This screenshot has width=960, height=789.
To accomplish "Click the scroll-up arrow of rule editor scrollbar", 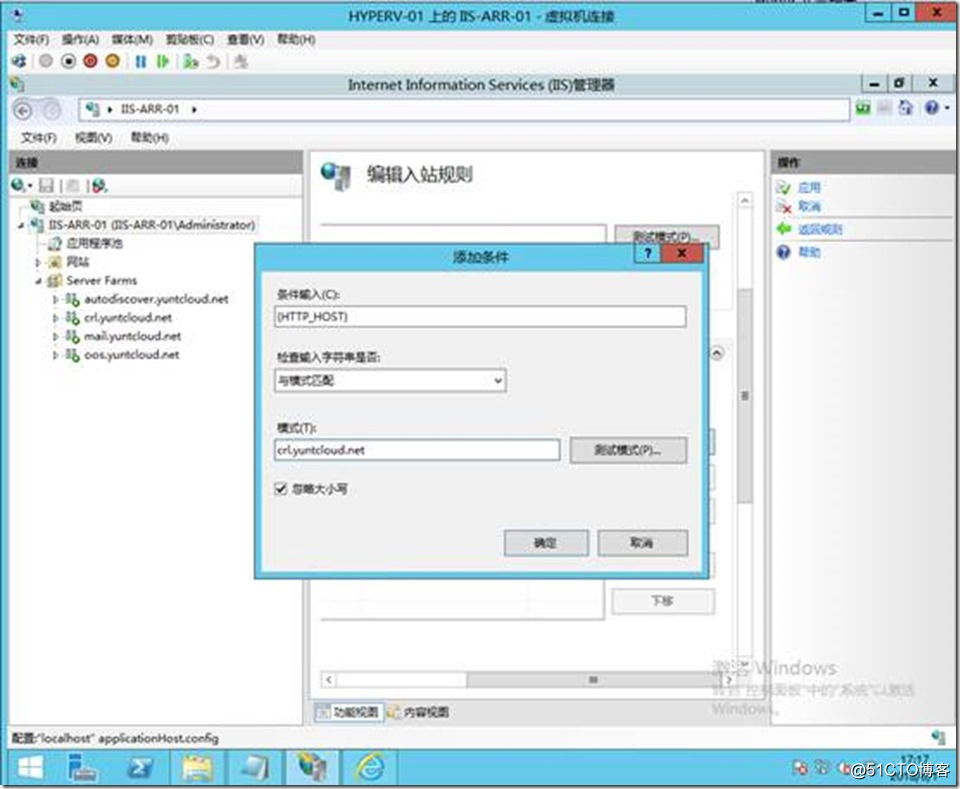I will [x=744, y=200].
